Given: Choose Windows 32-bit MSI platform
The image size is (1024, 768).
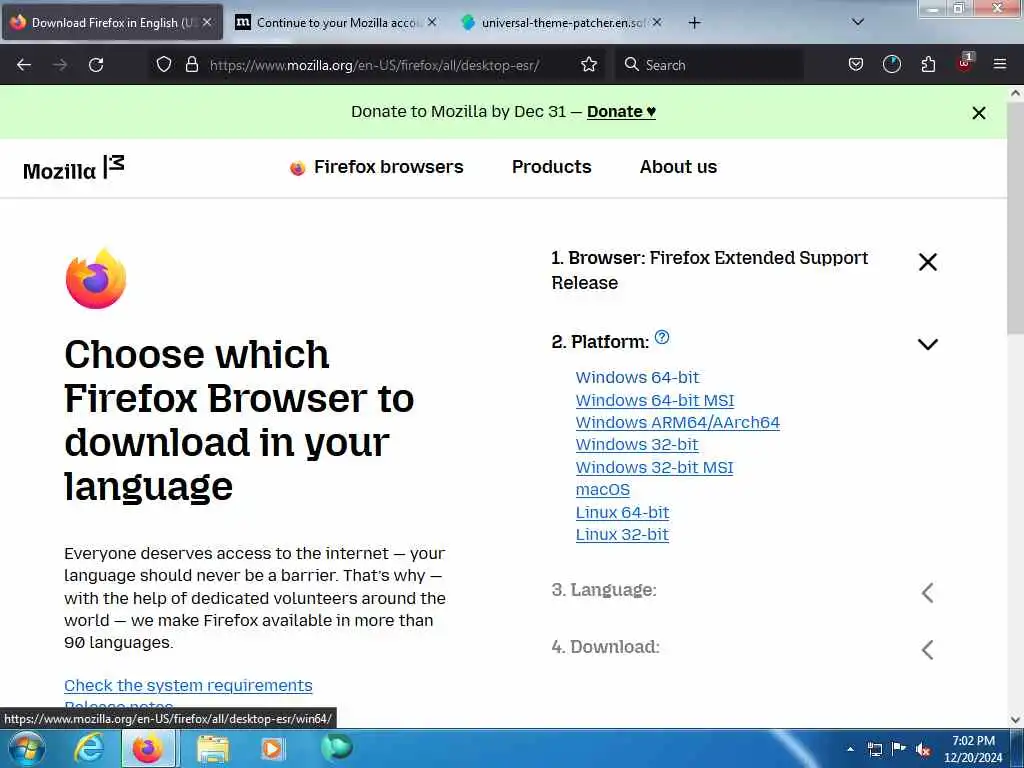Looking at the screenshot, I should pyautogui.click(x=654, y=468).
